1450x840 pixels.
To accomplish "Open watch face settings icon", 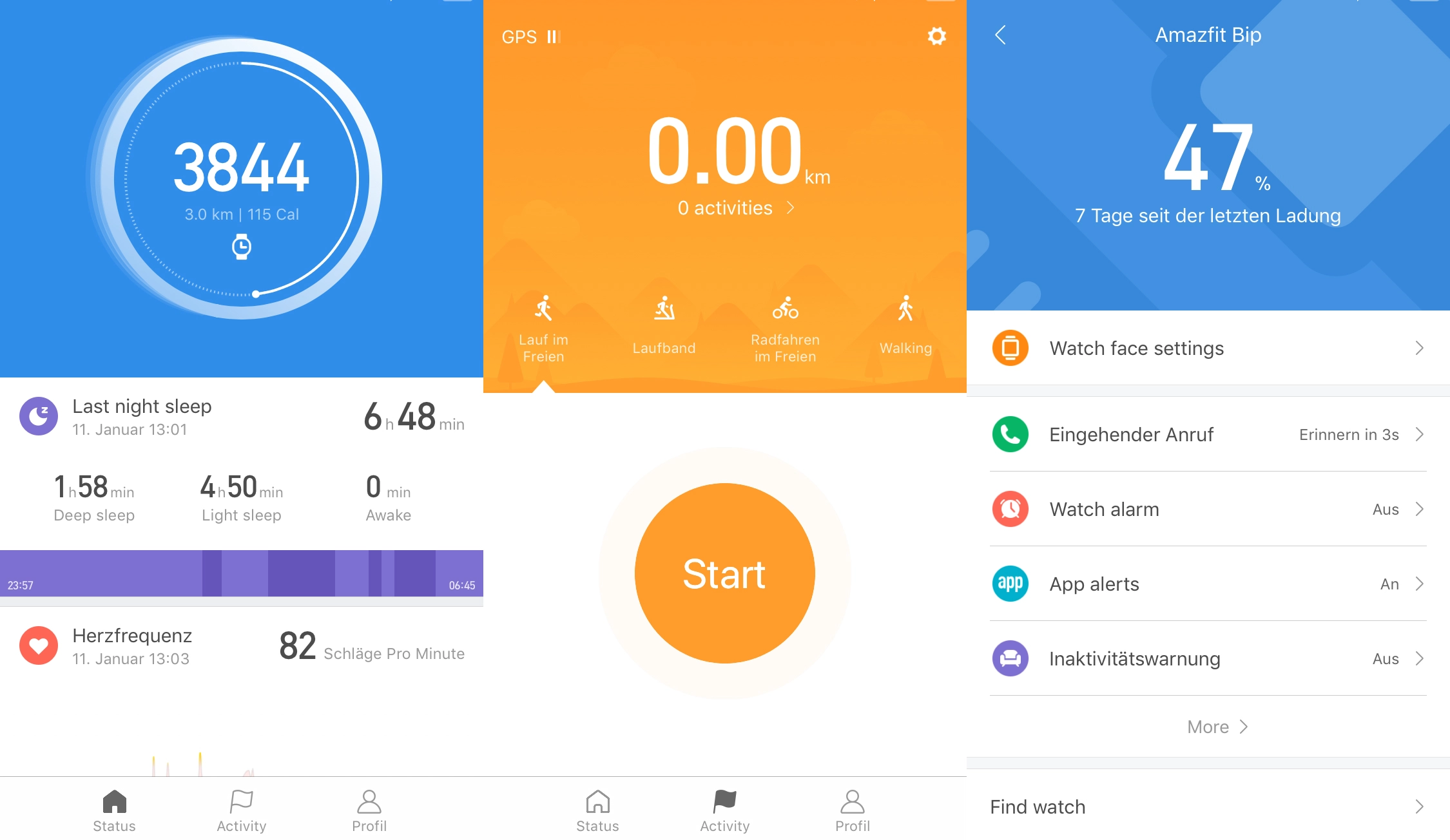I will click(1010, 348).
